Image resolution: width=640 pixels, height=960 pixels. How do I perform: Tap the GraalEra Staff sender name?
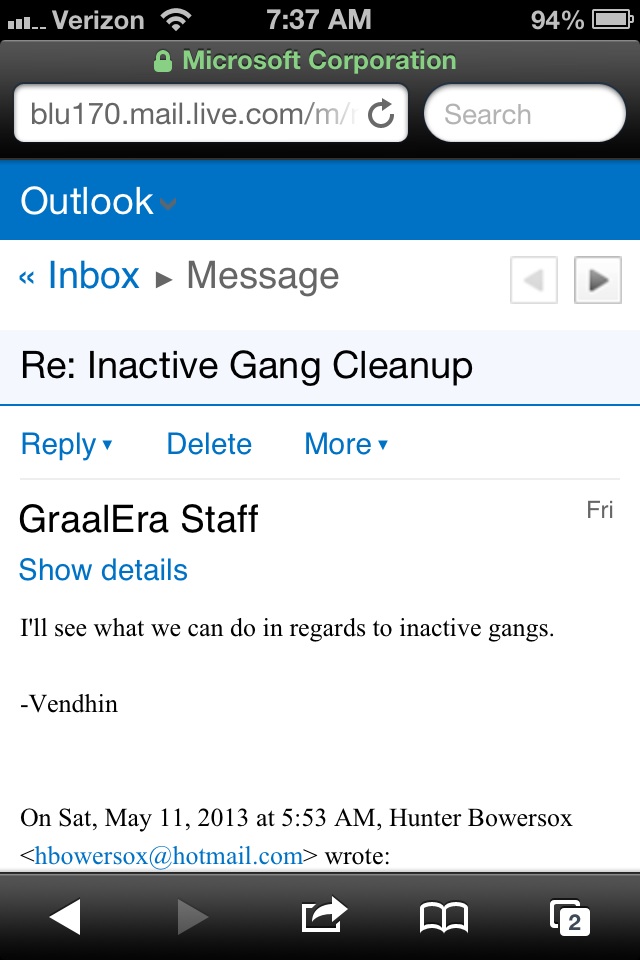click(x=138, y=520)
